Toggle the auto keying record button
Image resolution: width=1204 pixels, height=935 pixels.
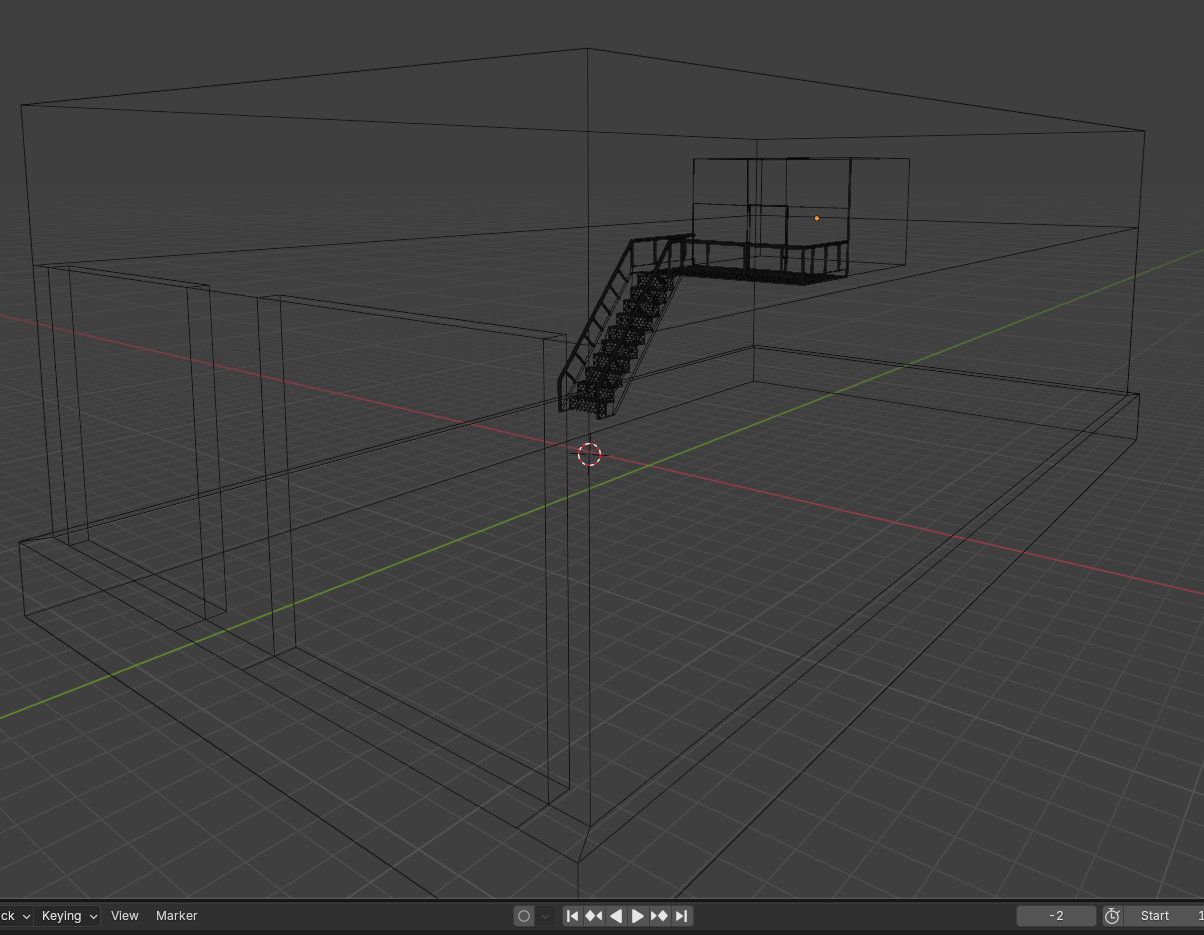(x=524, y=916)
